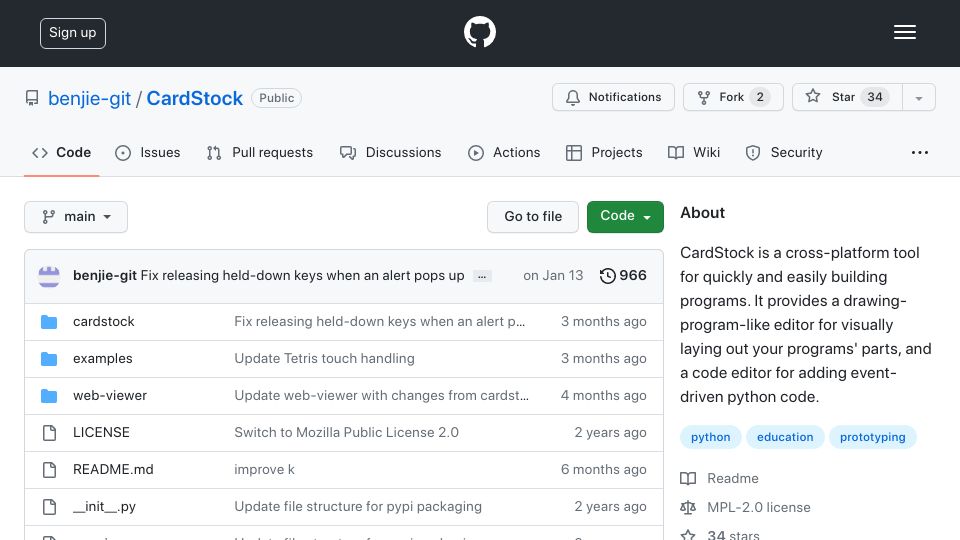Screen dimensions: 960x540
Task: Open 'Update Tetris touch handling' commit
Action: (324, 359)
